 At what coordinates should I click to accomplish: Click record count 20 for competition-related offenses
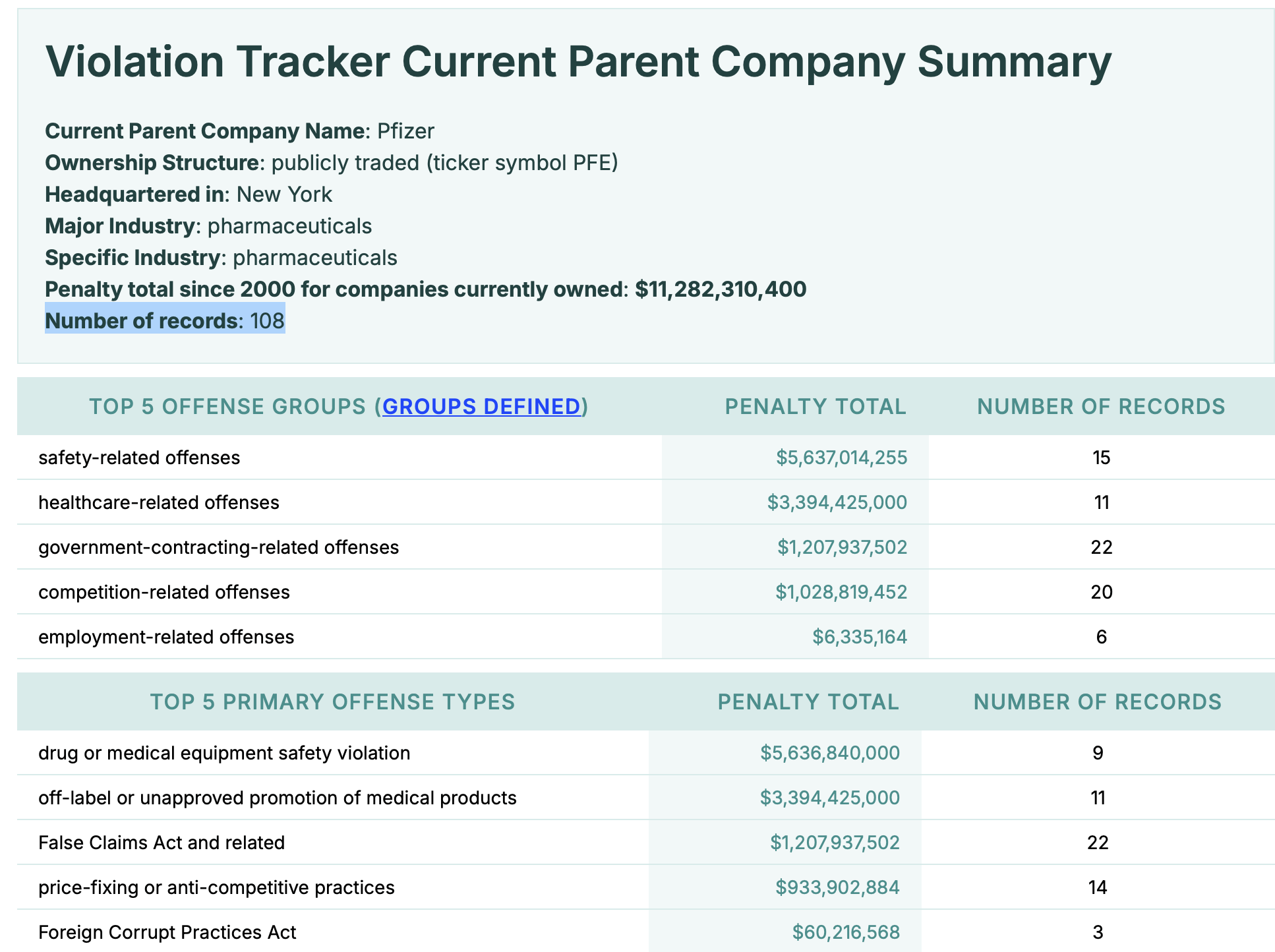pos(1102,592)
